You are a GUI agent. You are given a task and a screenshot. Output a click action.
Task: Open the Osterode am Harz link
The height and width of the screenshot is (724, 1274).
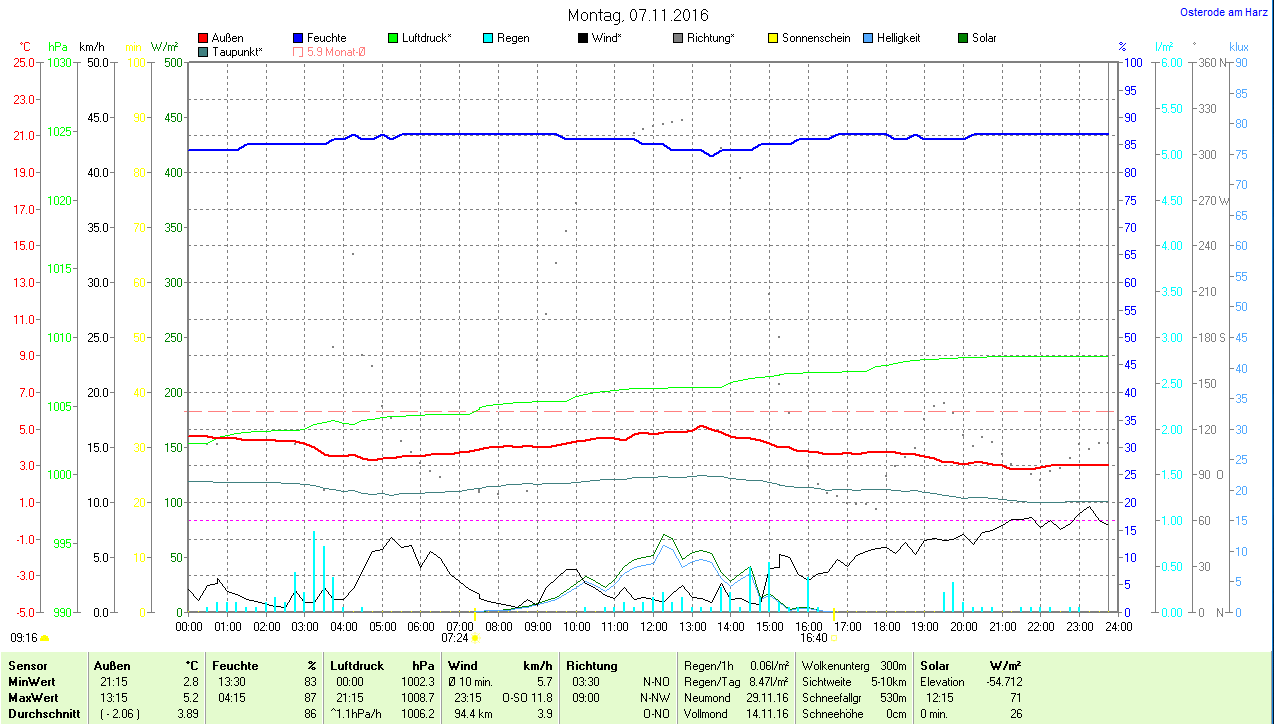pyautogui.click(x=1225, y=13)
